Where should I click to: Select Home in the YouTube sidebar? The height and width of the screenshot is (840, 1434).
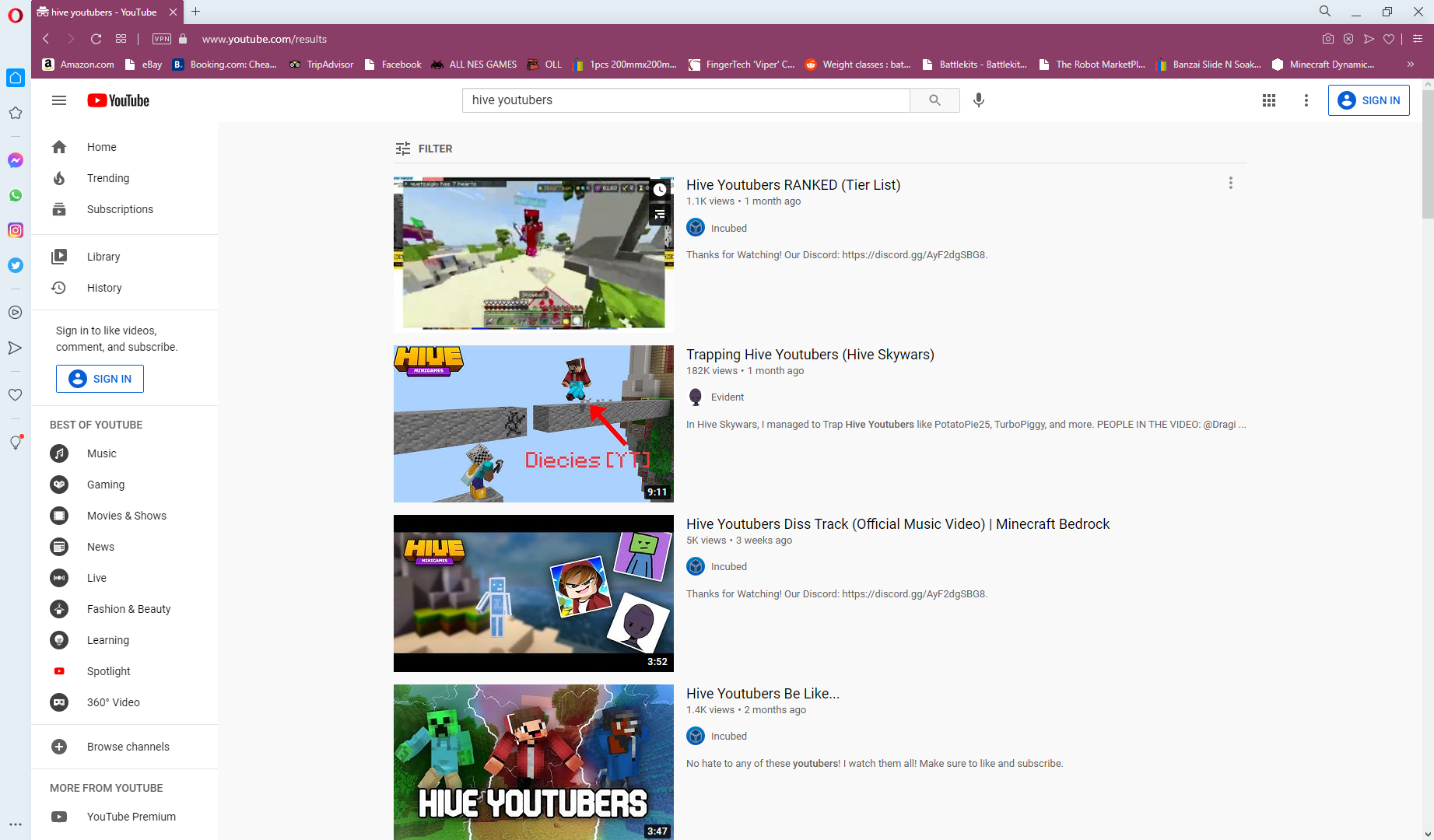(x=124, y=147)
